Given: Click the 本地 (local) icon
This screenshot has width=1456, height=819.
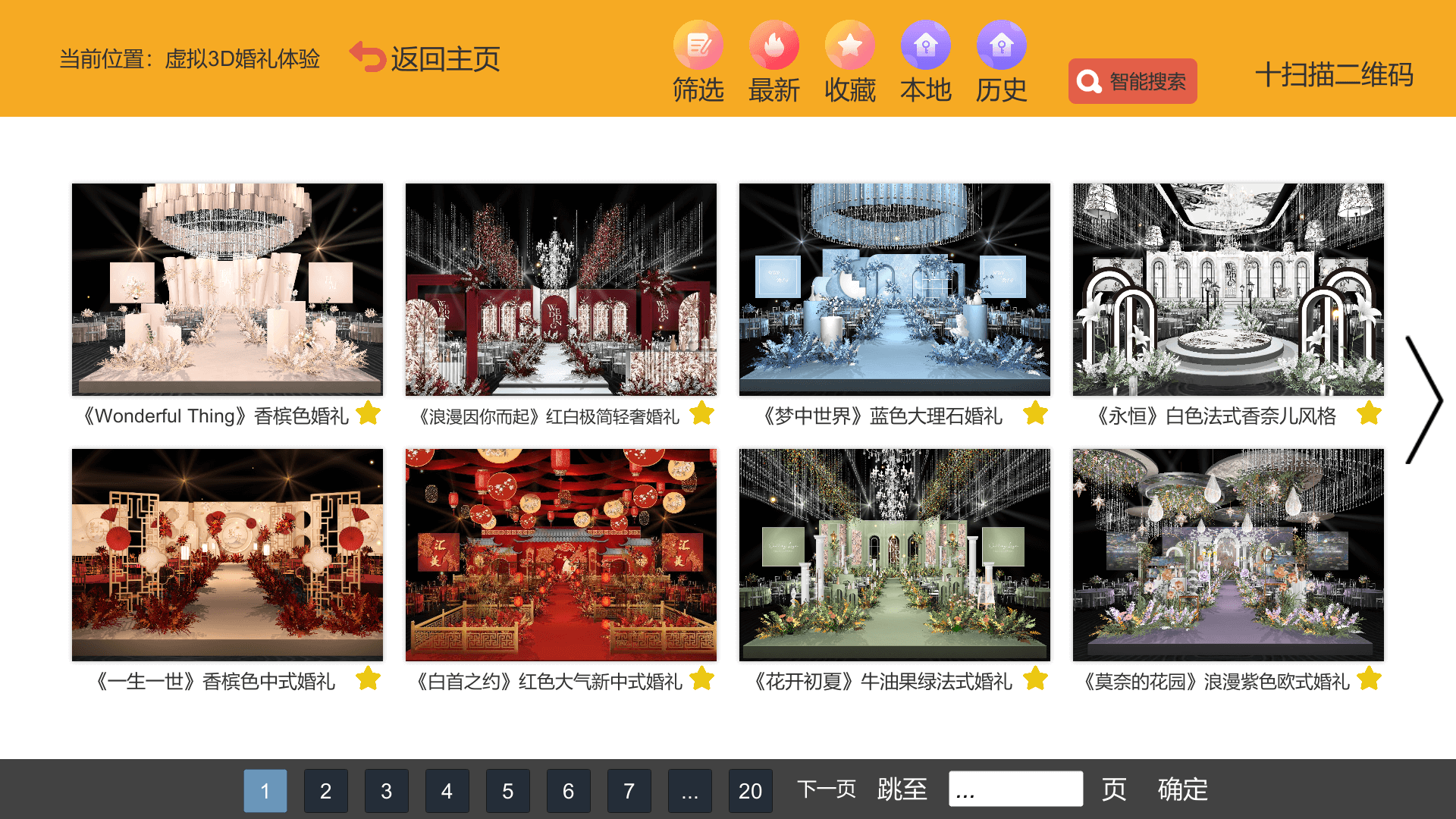Looking at the screenshot, I should pyautogui.click(x=925, y=45).
